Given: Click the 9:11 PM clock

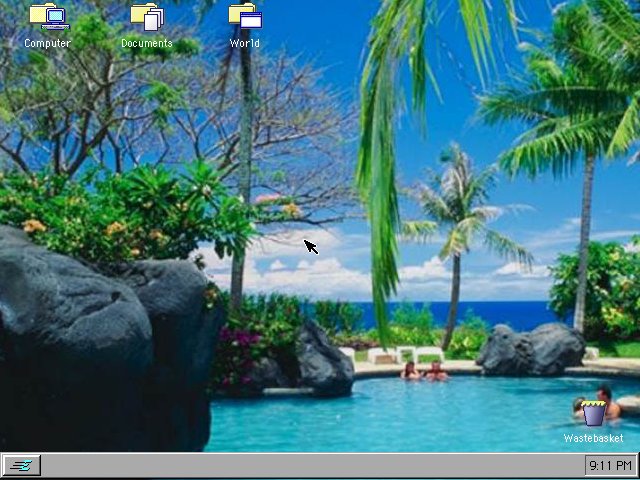Looking at the screenshot, I should click(x=610, y=465).
